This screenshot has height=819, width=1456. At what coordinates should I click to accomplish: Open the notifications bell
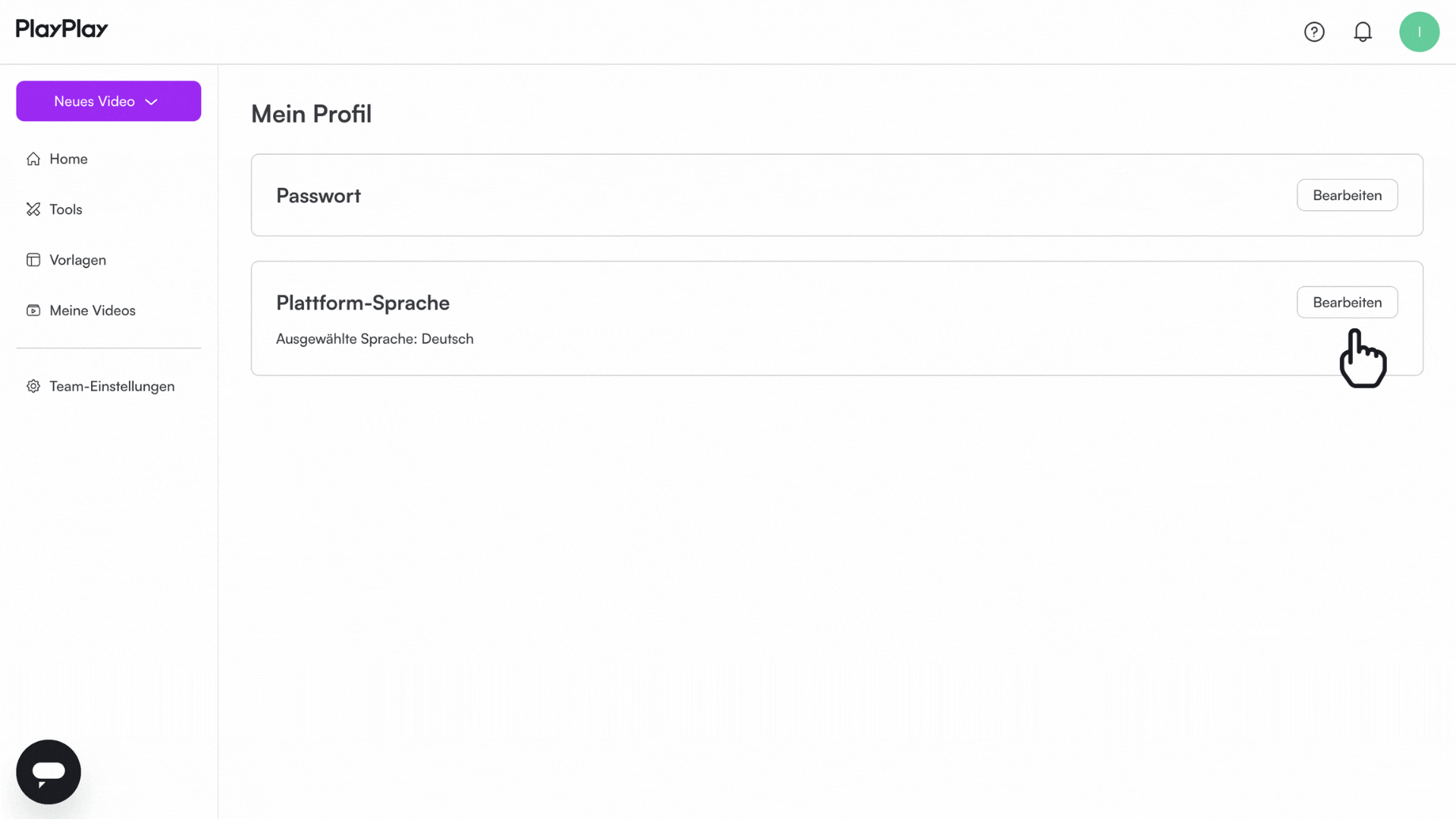1363,32
